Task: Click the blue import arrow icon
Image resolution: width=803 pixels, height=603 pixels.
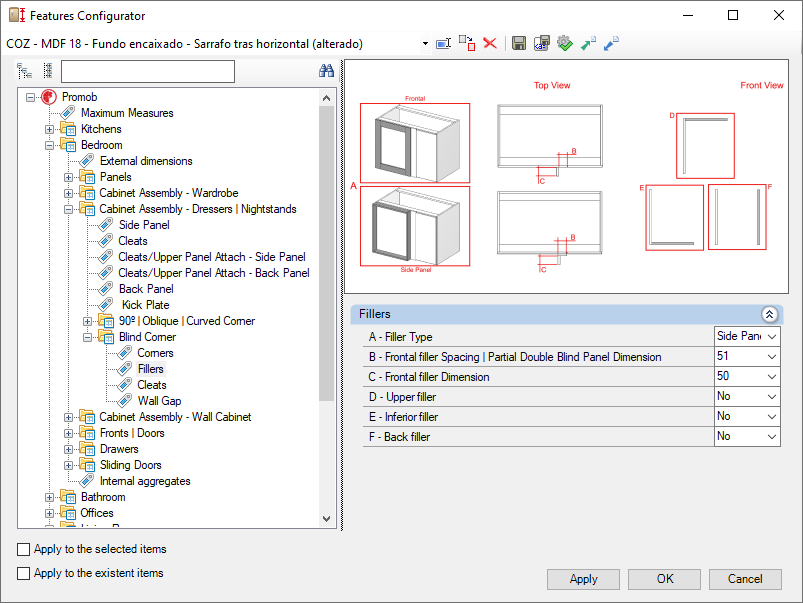Action: point(611,44)
